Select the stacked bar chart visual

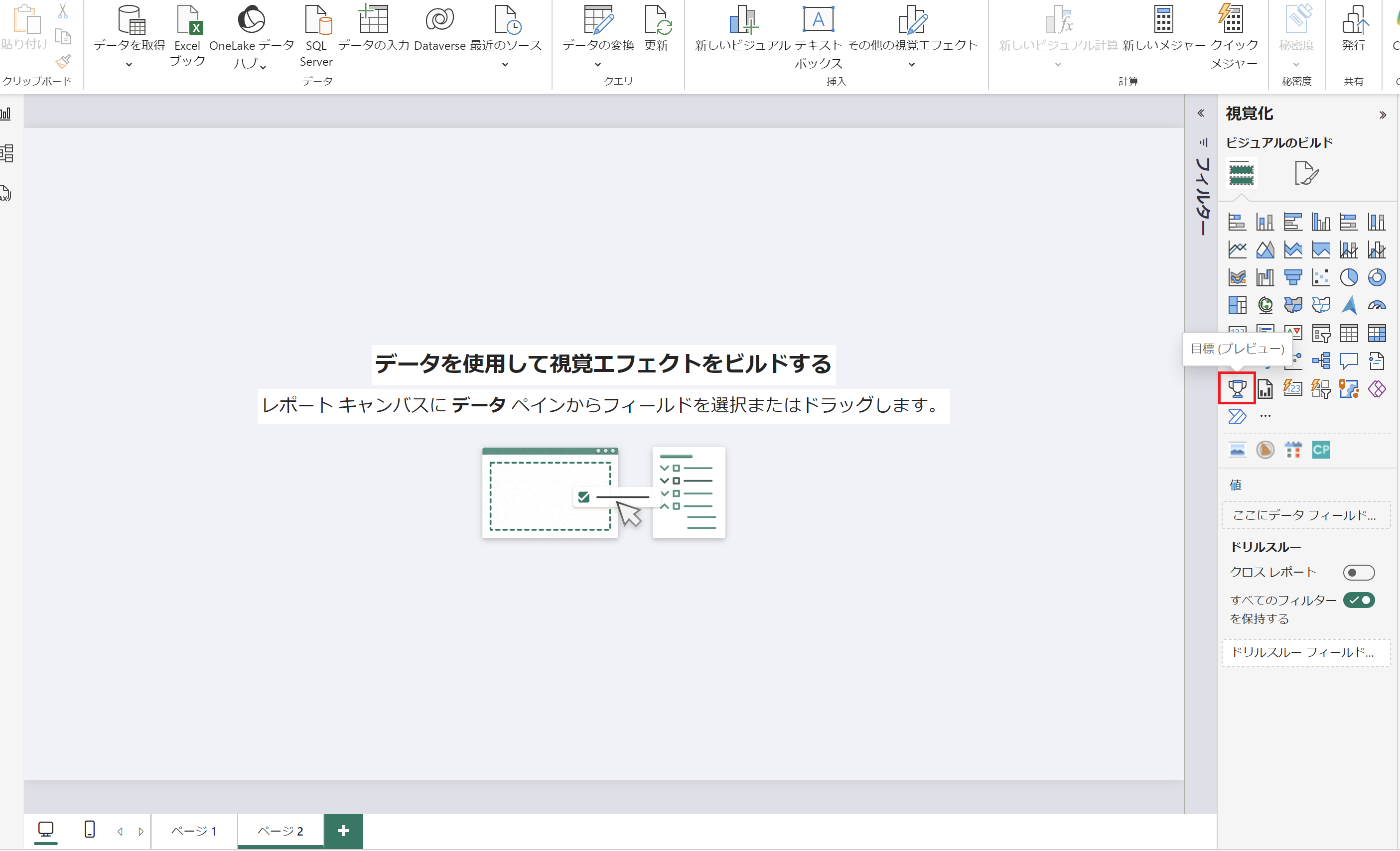[x=1237, y=222]
